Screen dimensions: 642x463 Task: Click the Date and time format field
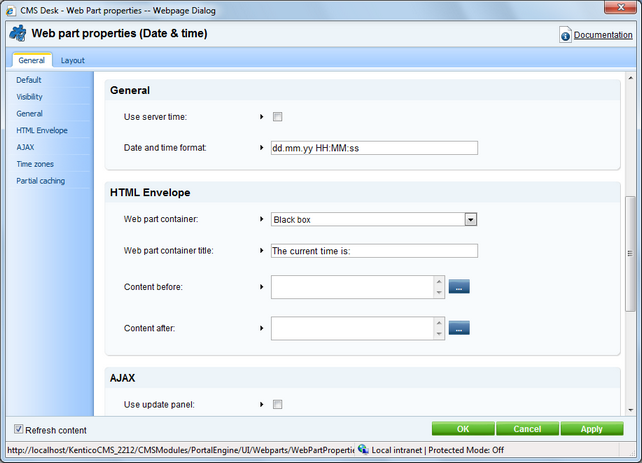tap(374, 148)
